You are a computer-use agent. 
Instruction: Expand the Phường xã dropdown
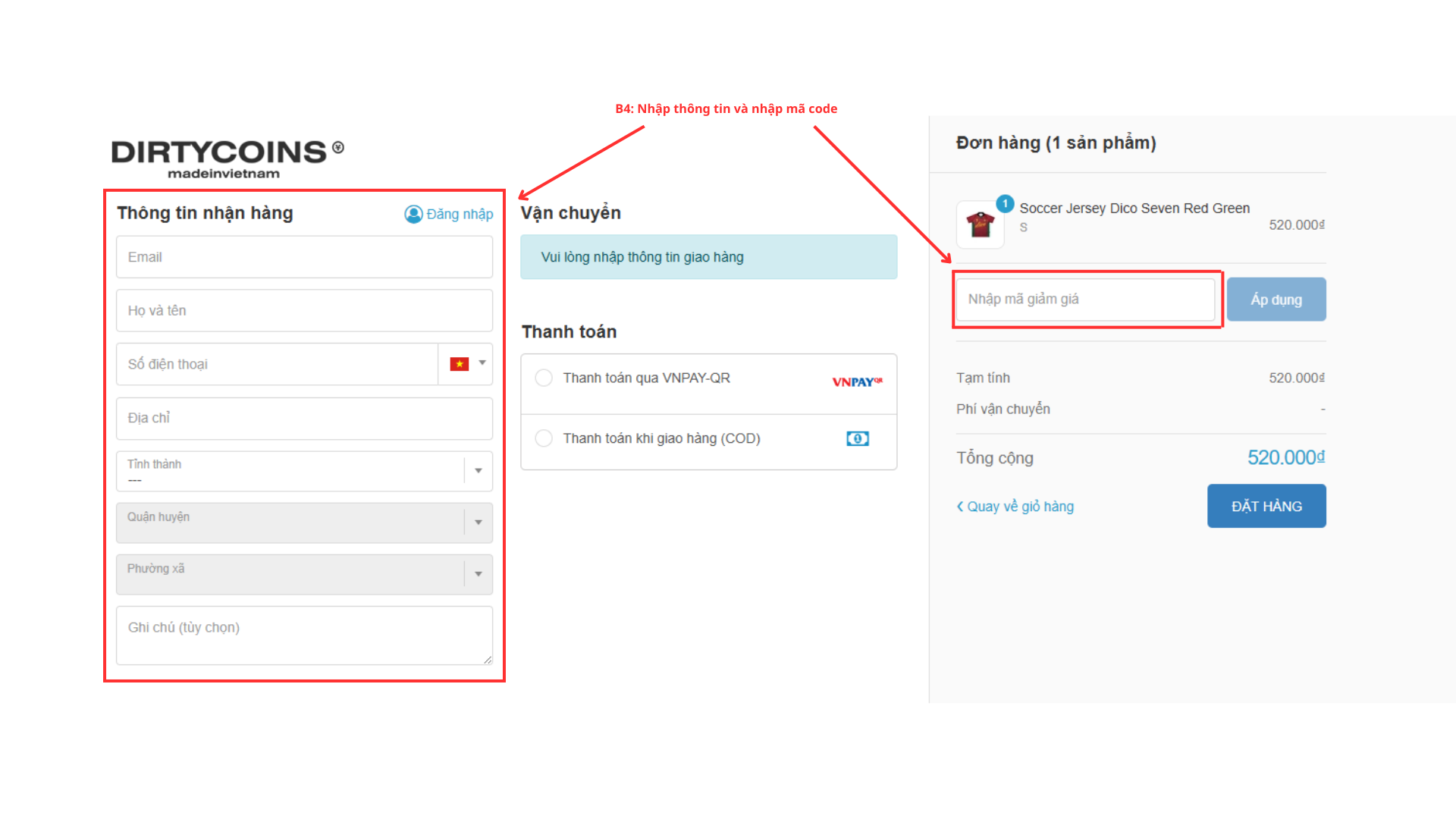tap(479, 574)
